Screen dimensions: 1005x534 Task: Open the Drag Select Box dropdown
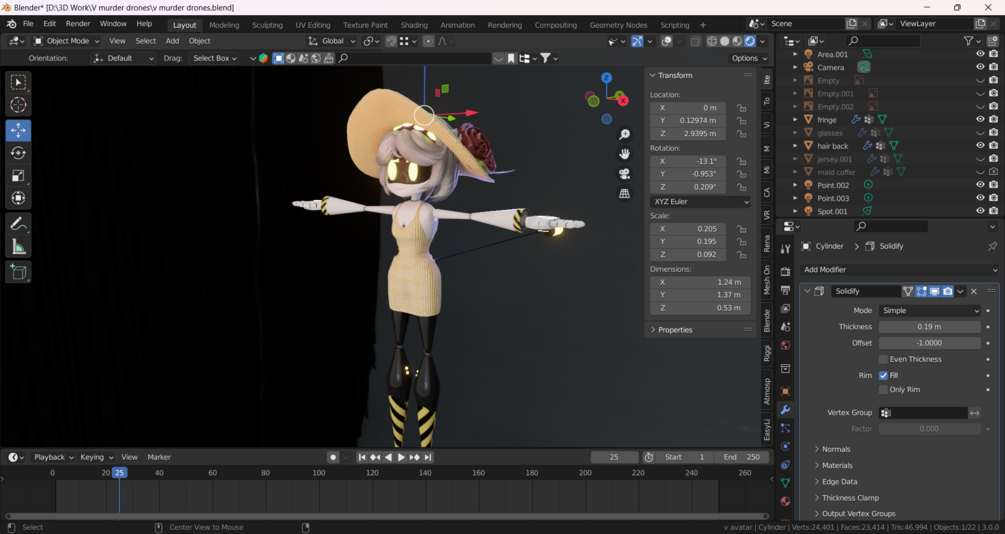215,58
